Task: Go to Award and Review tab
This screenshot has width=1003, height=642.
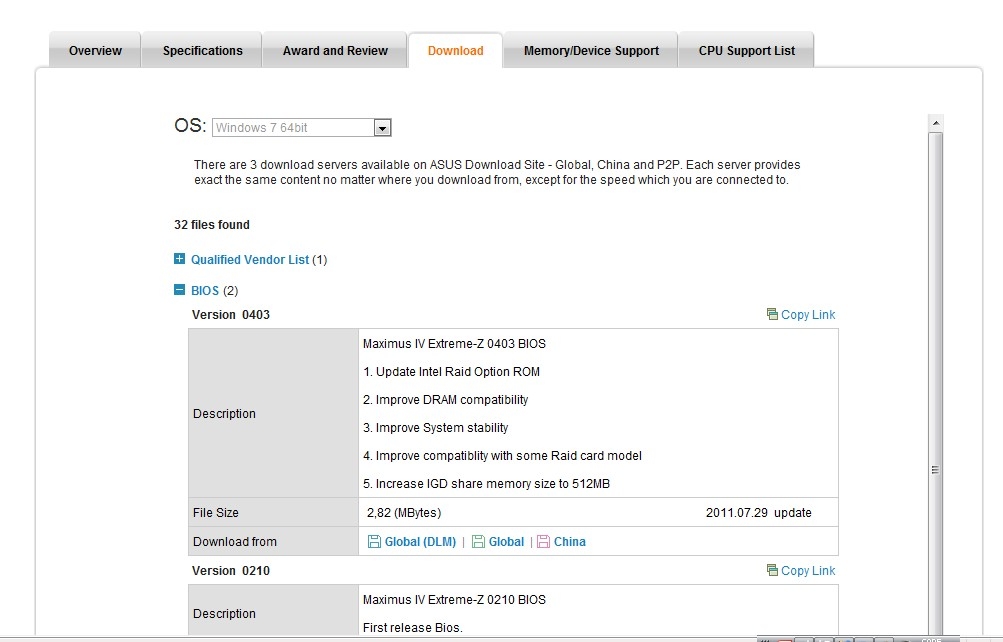Action: [335, 51]
